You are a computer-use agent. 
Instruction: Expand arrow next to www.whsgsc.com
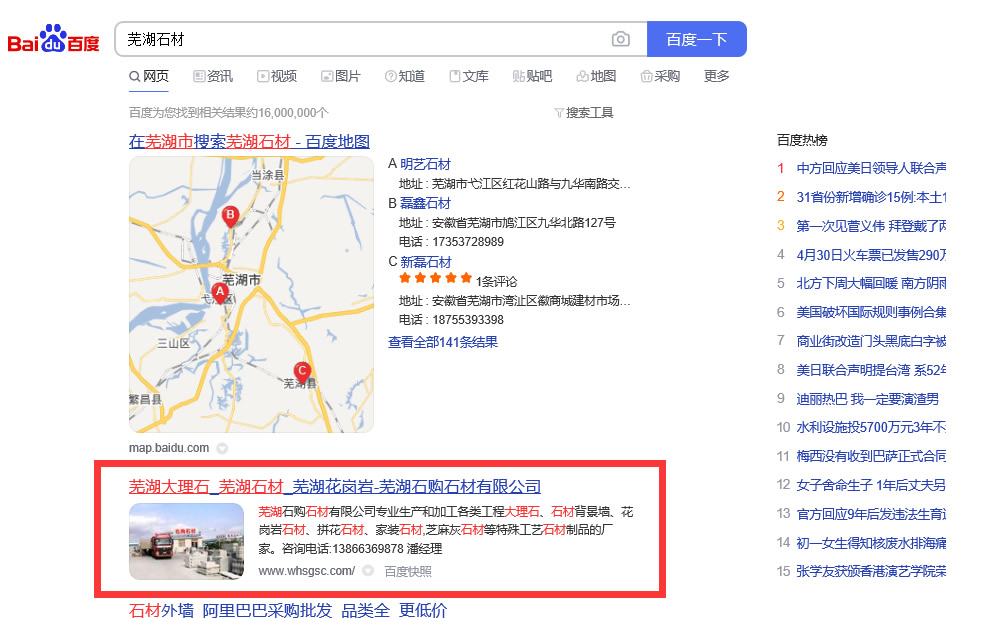(368, 571)
